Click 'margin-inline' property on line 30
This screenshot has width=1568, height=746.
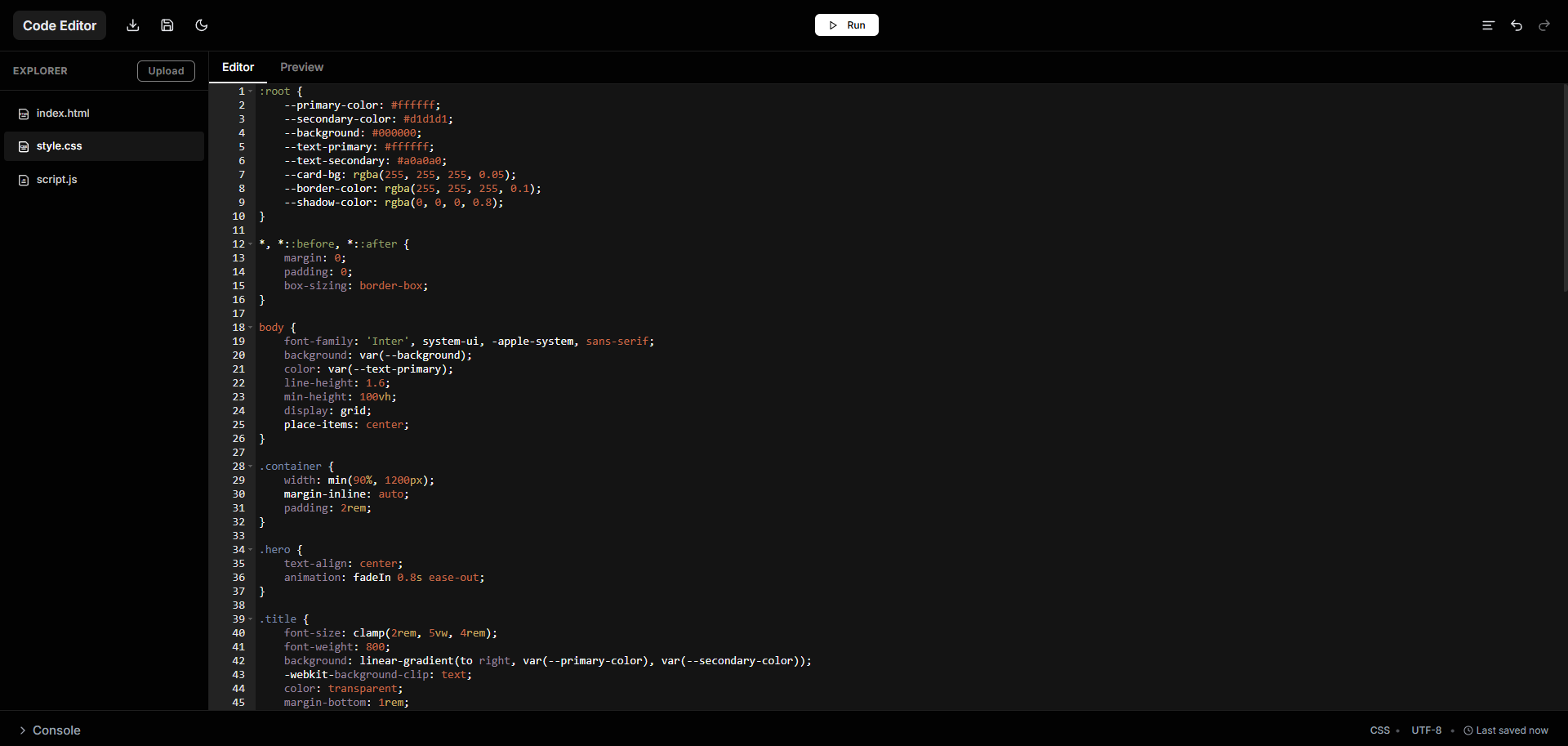tap(325, 494)
